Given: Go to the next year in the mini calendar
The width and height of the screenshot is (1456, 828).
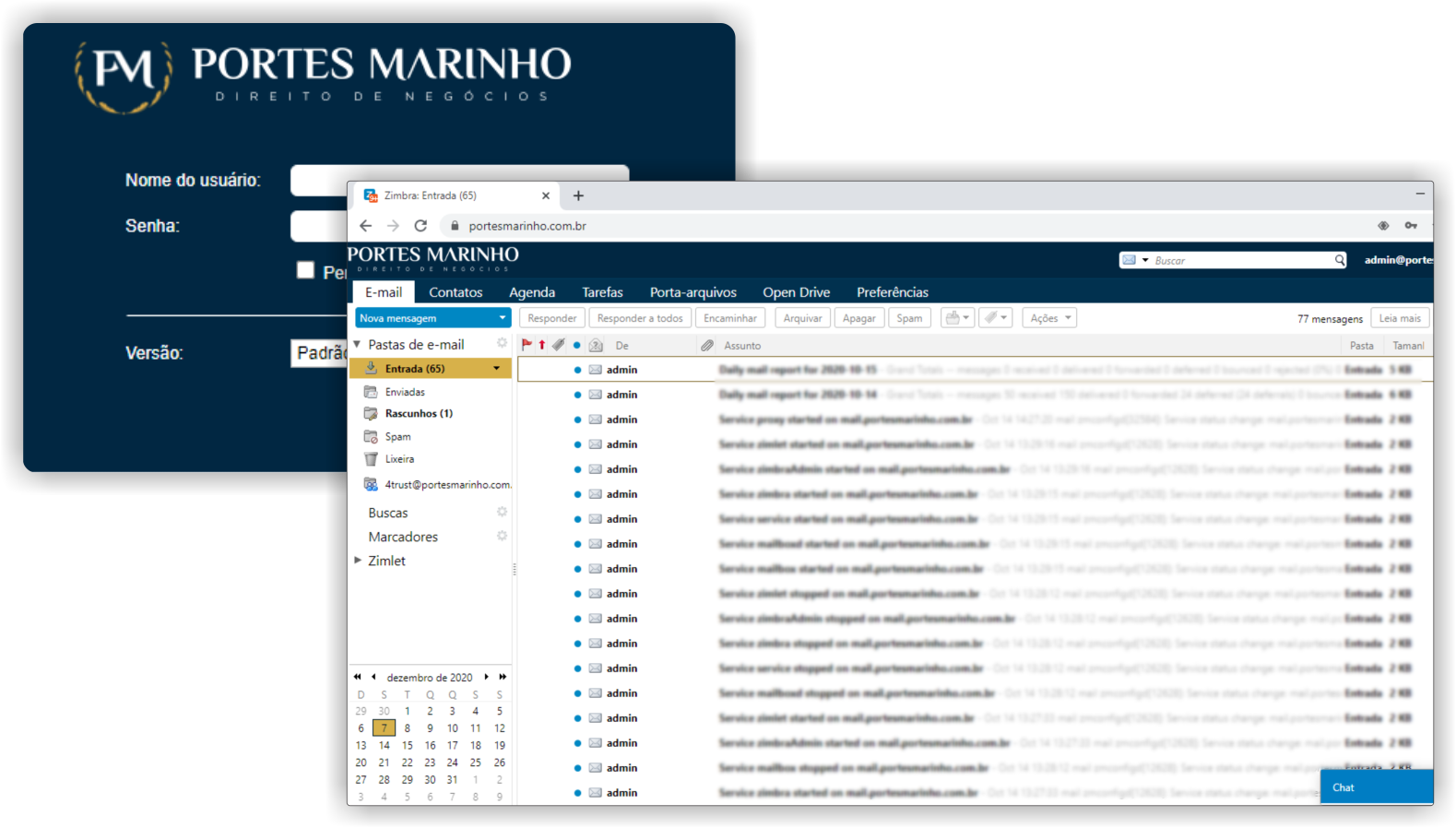Looking at the screenshot, I should click(503, 677).
